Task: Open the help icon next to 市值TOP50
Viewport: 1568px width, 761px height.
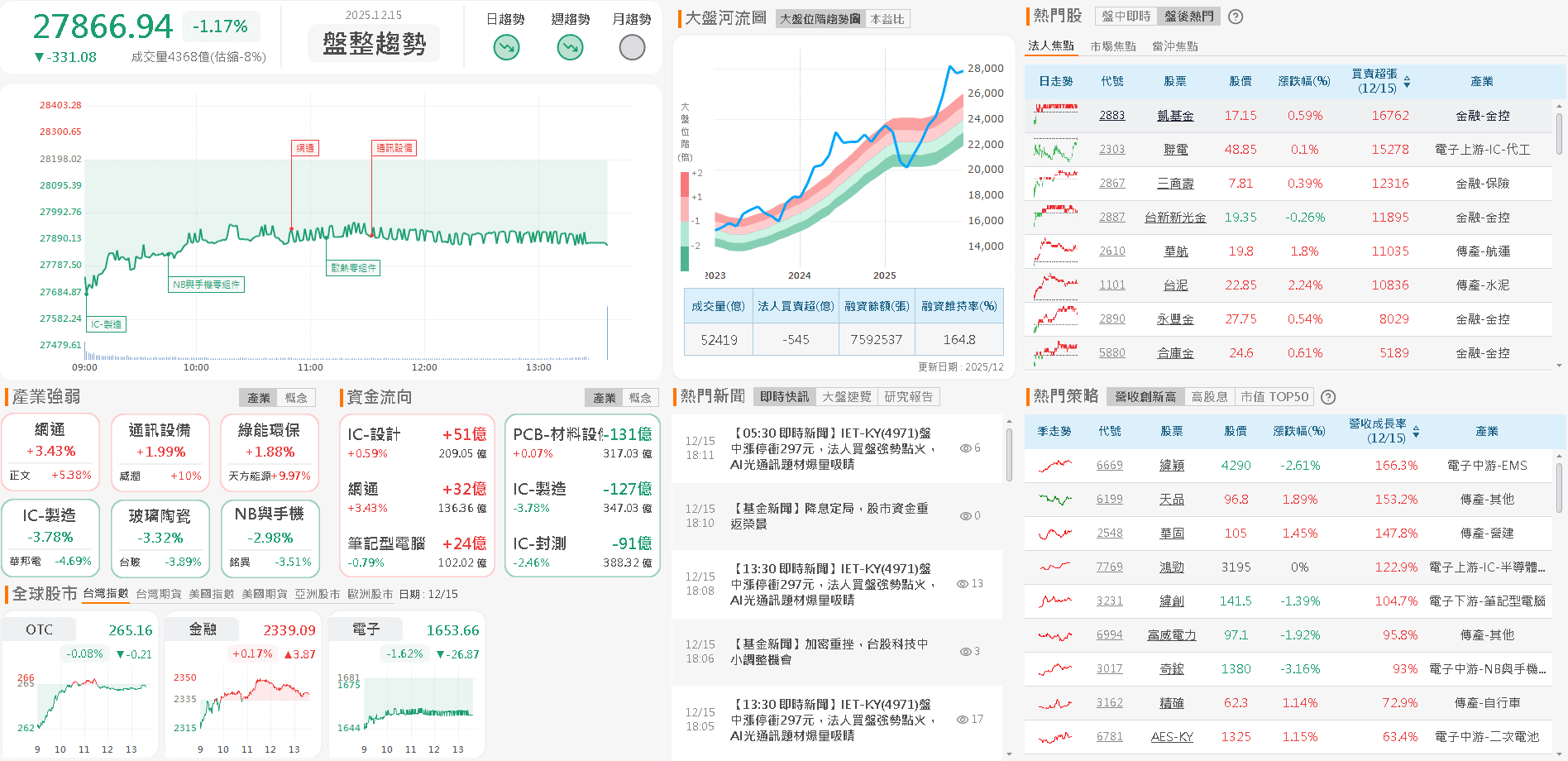Action: (x=1328, y=397)
